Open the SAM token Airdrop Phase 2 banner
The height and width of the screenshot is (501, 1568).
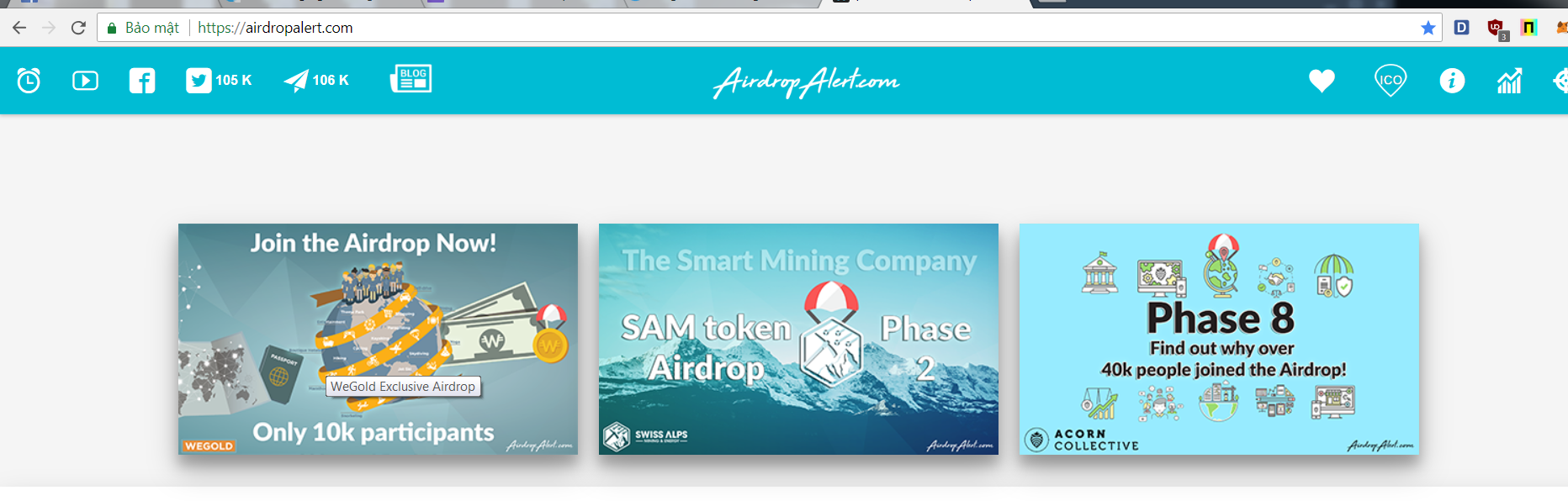pyautogui.click(x=798, y=339)
